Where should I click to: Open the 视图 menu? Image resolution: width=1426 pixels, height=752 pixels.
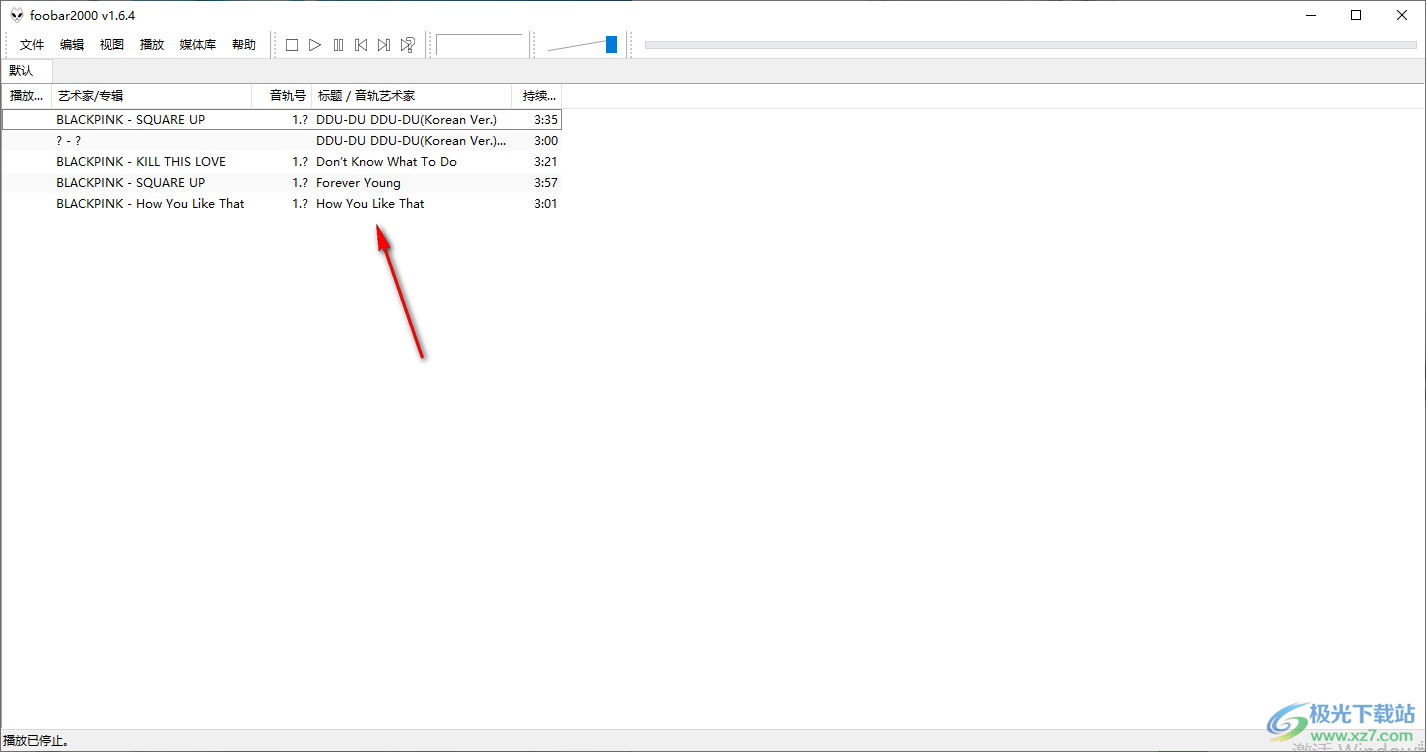tap(112, 45)
